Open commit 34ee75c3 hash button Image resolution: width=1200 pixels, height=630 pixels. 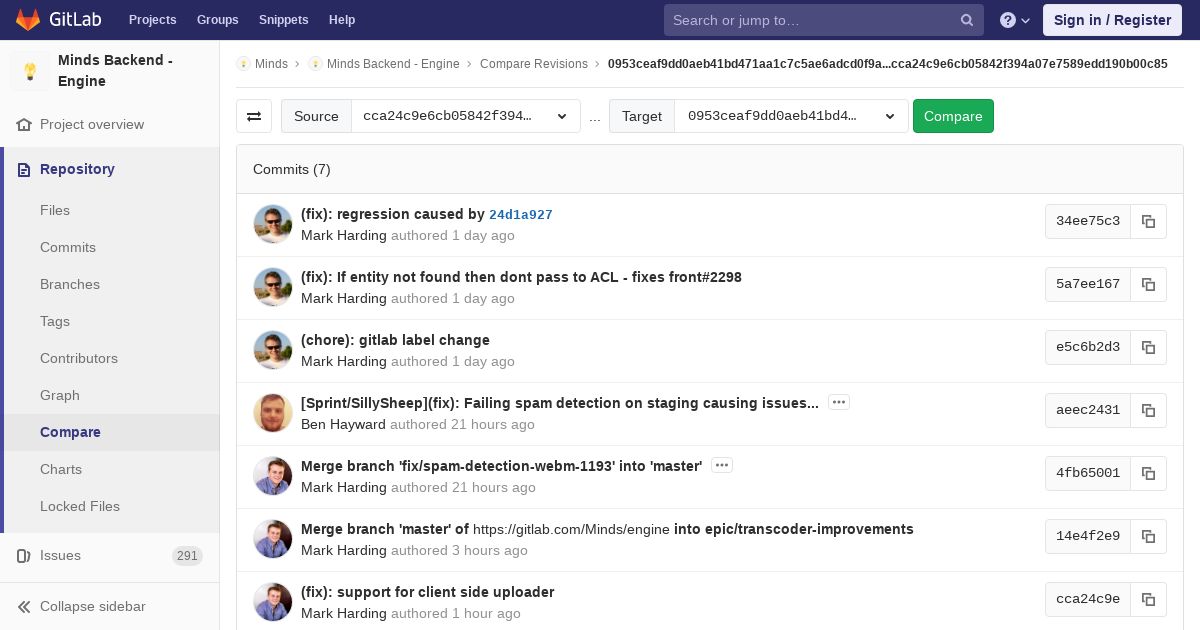click(x=1088, y=221)
